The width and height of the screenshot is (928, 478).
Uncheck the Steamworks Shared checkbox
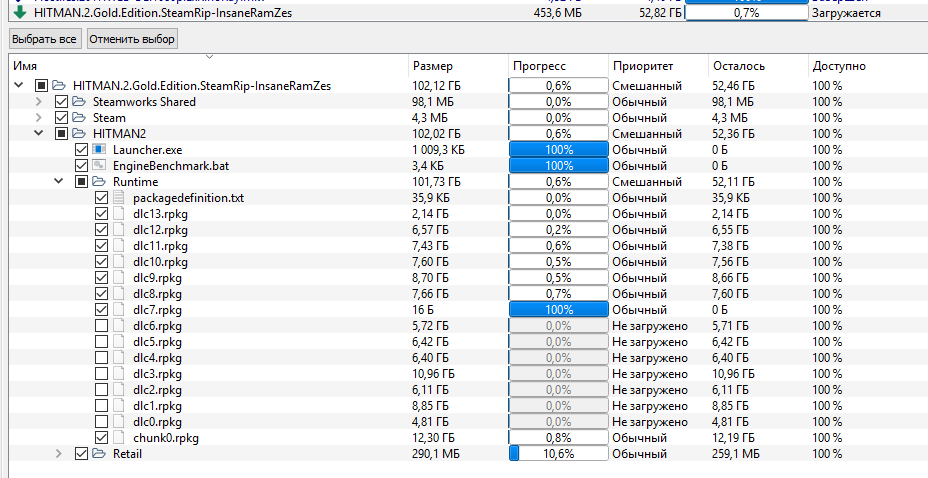pos(61,102)
